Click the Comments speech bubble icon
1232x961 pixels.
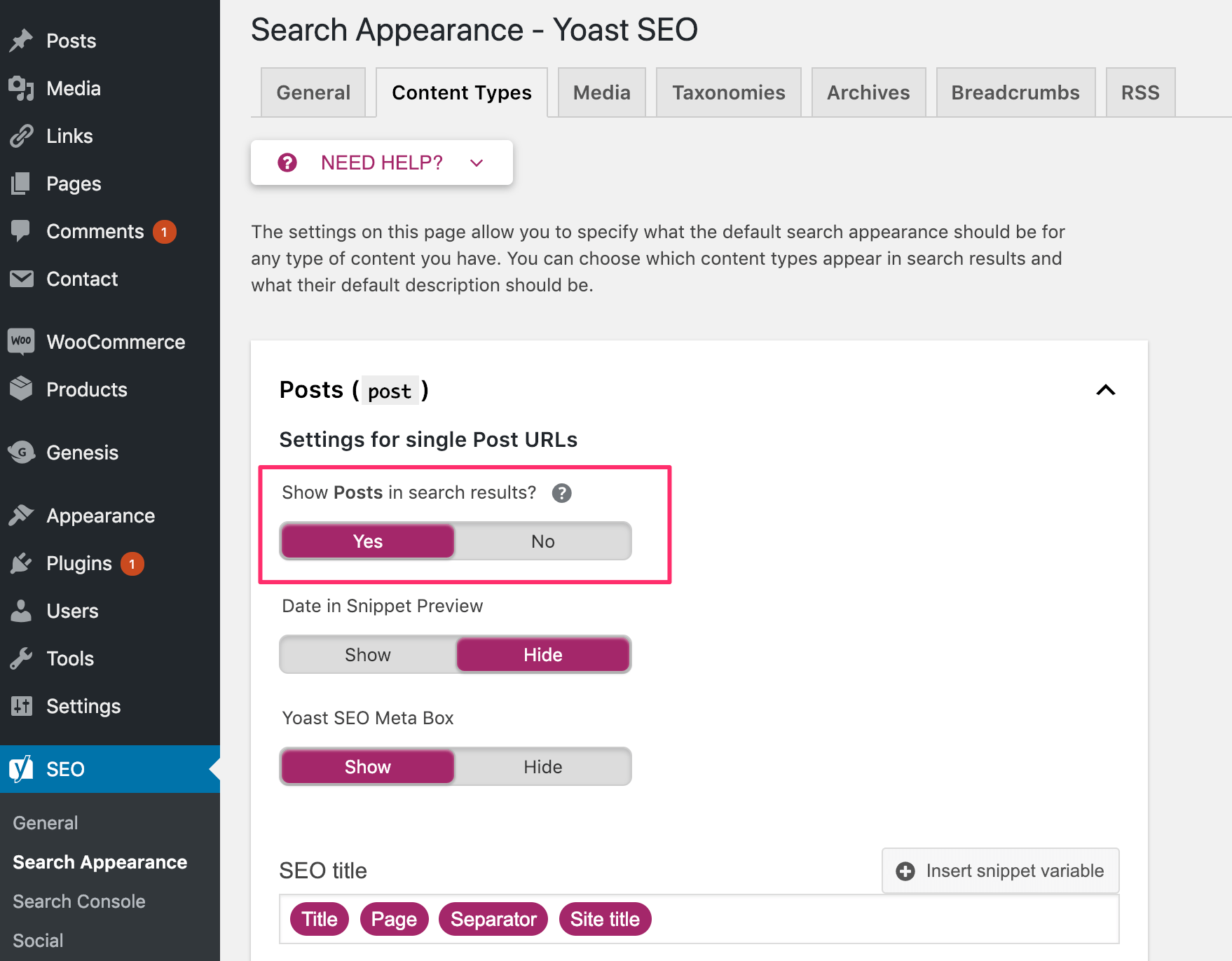tap(21, 230)
